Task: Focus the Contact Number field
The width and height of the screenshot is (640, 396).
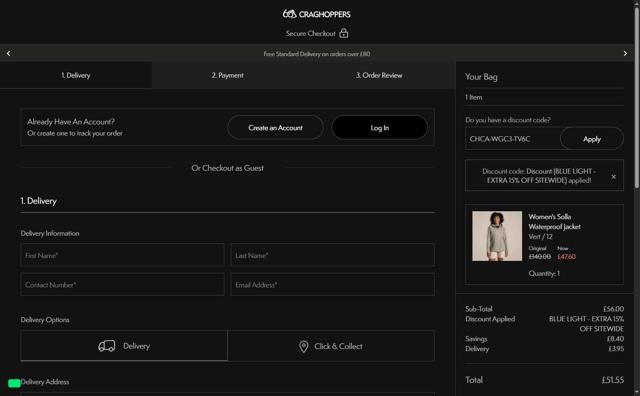Action: (x=122, y=285)
